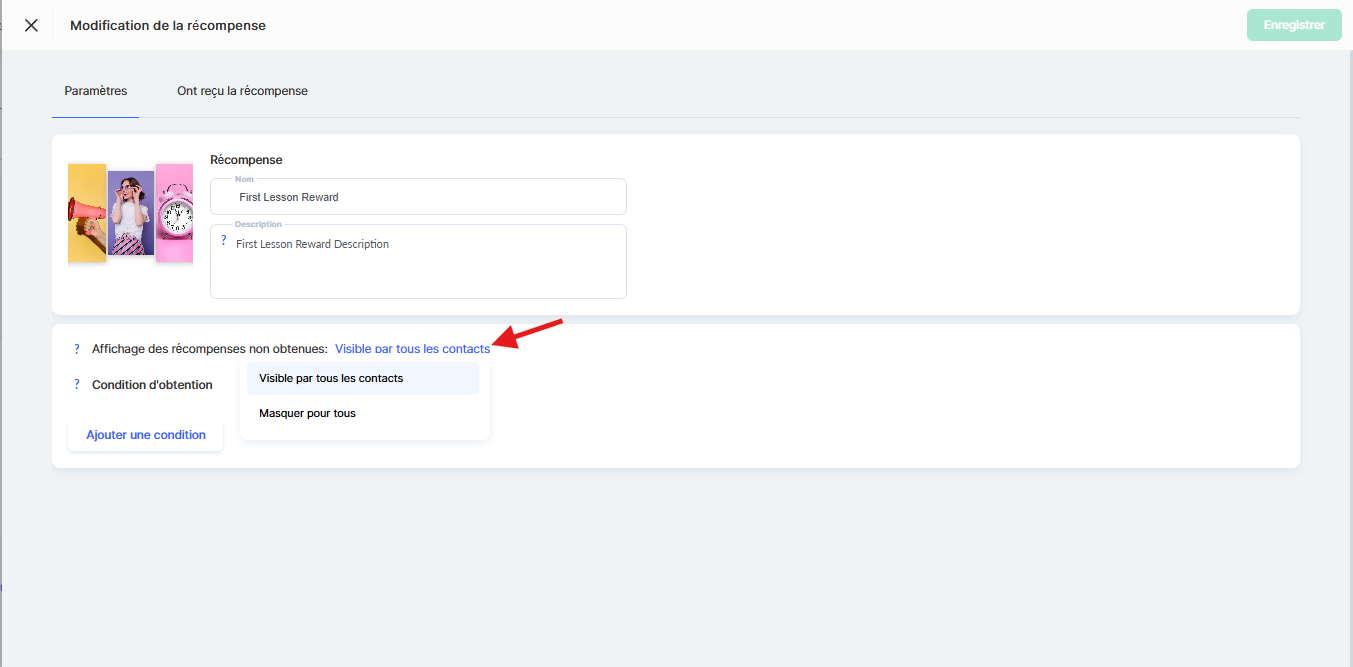Open the Ont reçu la récompense tab
The width and height of the screenshot is (1353, 667).
(242, 91)
